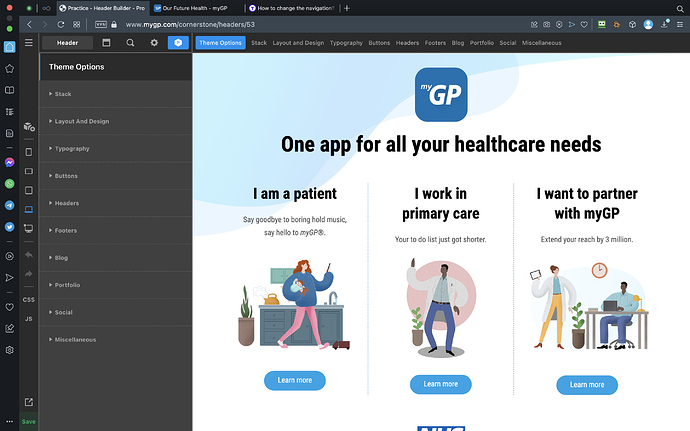Viewport: 690px width, 431px height.
Task: Expand the Typography options section
Action: click(71, 149)
